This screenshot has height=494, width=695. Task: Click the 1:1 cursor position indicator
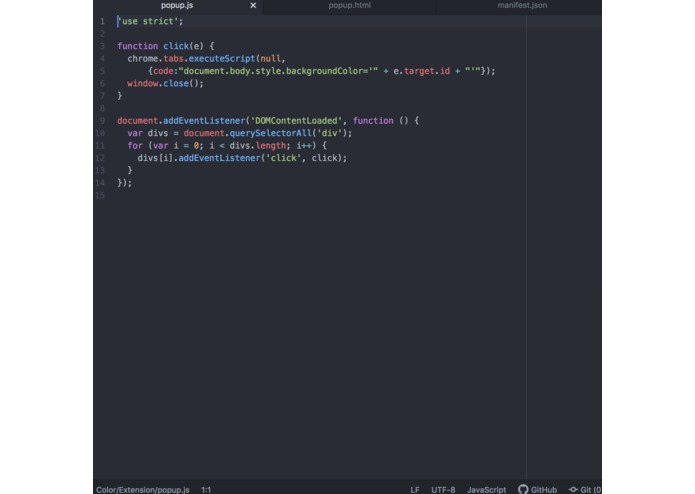[206, 490]
